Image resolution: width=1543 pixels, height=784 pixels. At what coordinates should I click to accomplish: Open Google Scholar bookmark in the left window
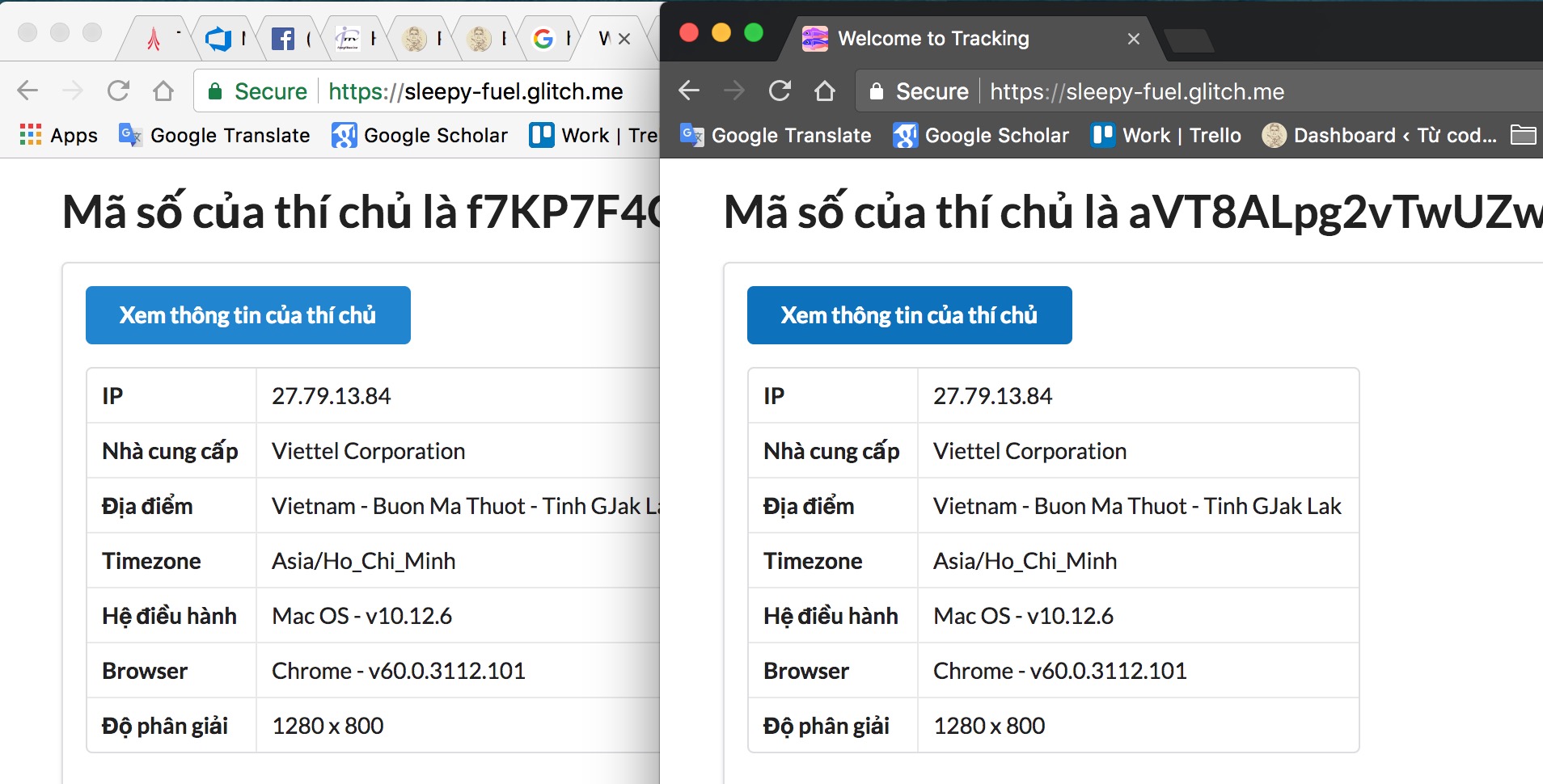coord(420,135)
